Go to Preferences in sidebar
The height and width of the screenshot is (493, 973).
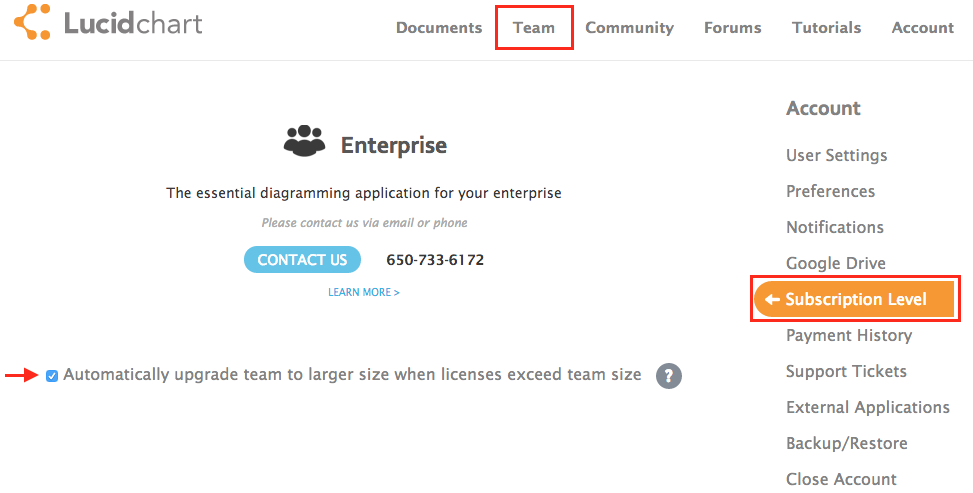pyautogui.click(x=830, y=191)
